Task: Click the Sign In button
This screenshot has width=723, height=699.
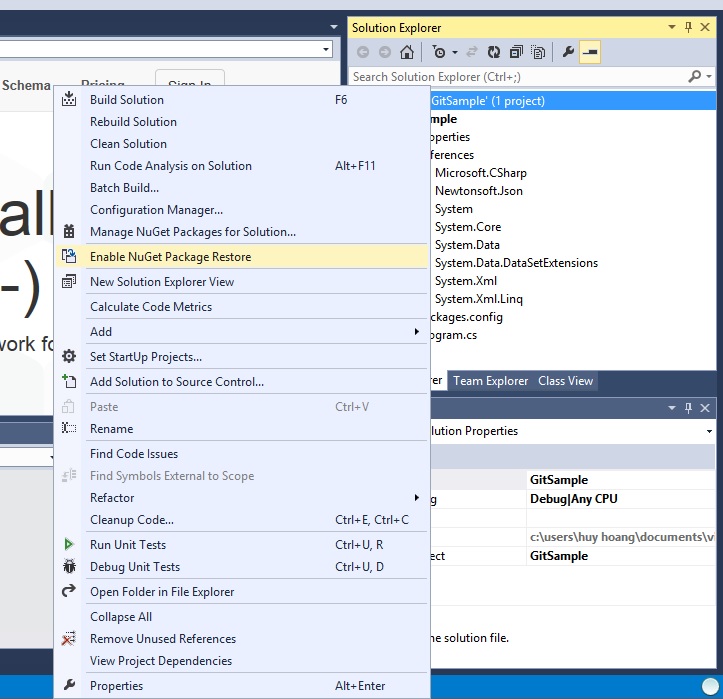Action: point(190,85)
